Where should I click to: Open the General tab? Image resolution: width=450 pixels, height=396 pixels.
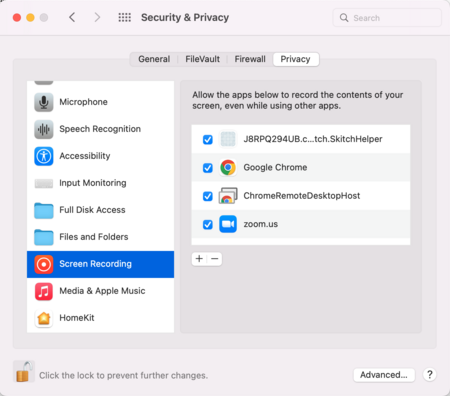pyautogui.click(x=154, y=59)
